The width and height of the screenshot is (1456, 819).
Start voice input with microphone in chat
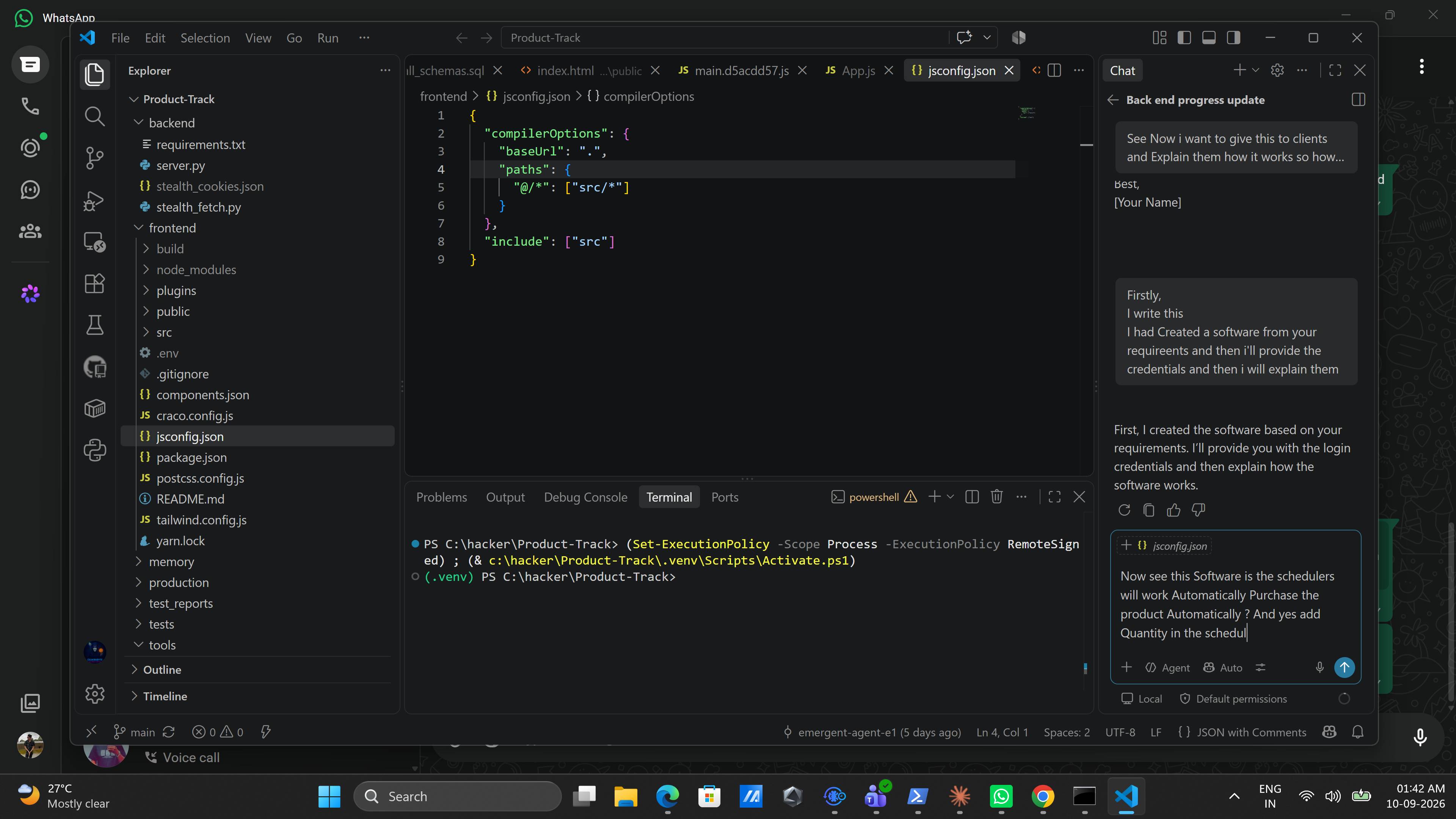(1319, 667)
